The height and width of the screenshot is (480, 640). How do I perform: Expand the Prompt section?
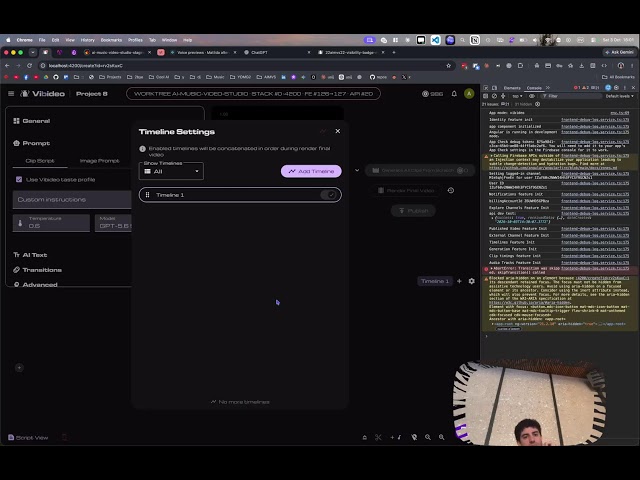[32, 143]
